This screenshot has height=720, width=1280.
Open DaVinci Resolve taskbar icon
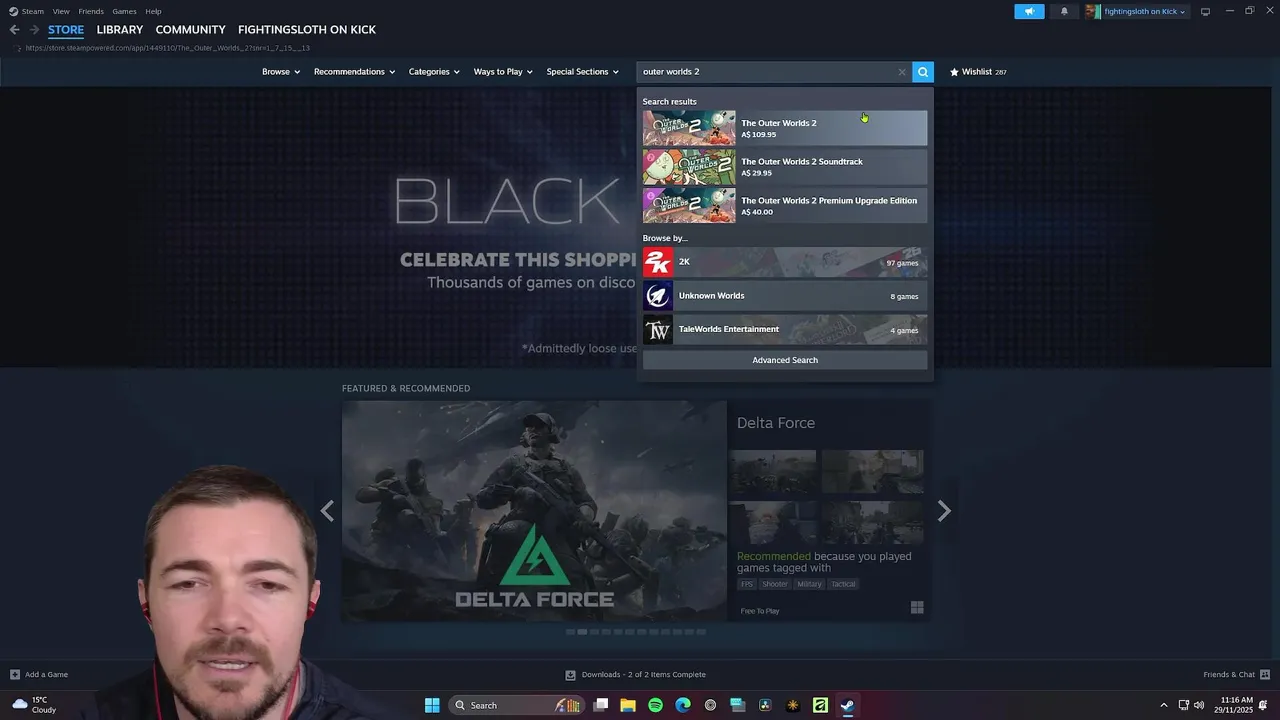(765, 705)
